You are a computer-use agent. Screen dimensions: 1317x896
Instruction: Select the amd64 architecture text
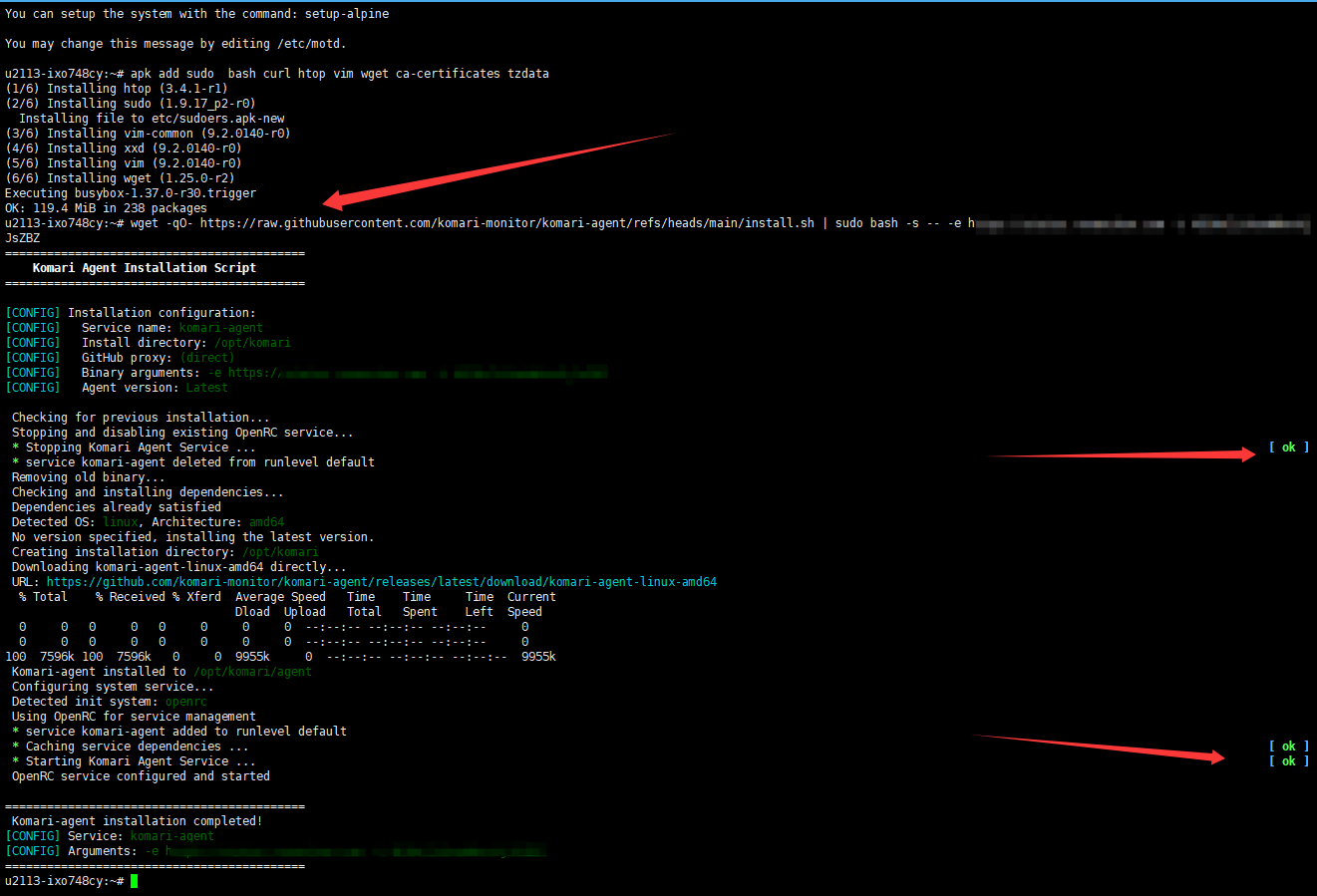pyautogui.click(x=266, y=522)
